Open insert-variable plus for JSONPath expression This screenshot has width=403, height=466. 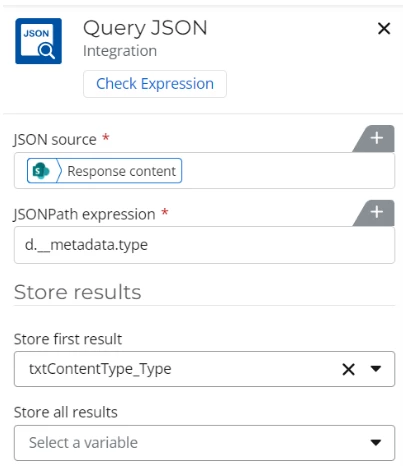click(x=377, y=212)
